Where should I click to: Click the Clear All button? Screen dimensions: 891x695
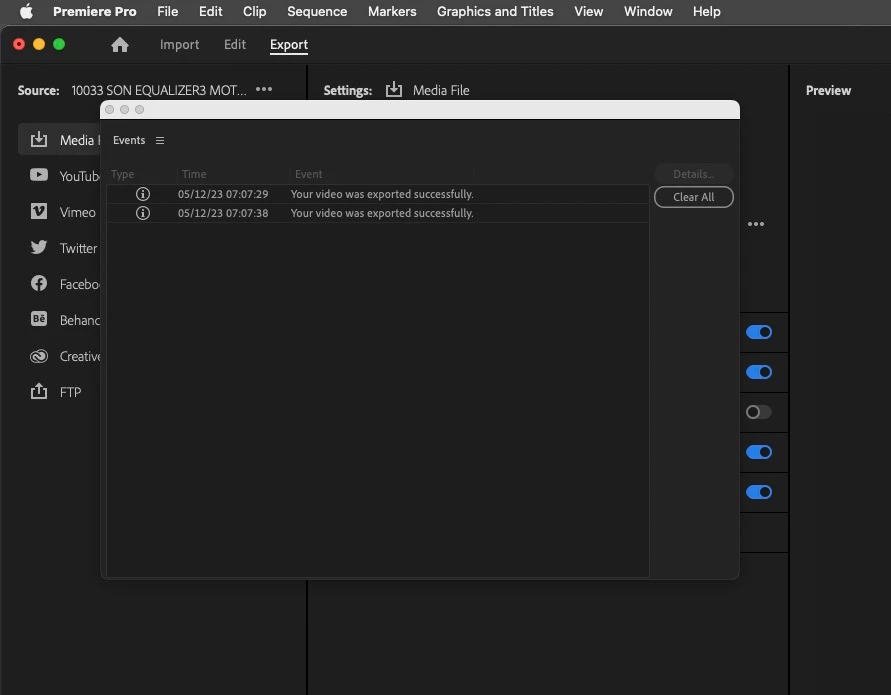(693, 197)
